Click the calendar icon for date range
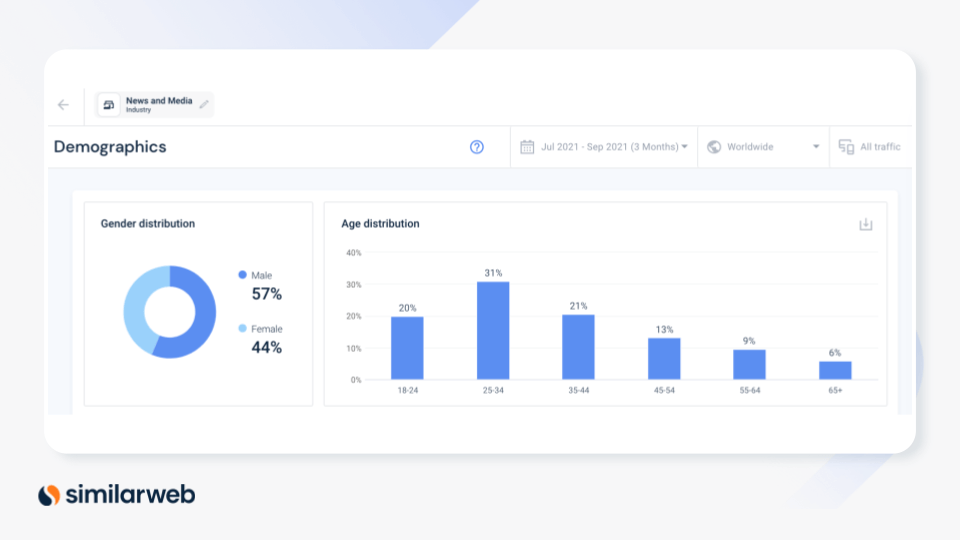960x540 pixels. pos(527,147)
